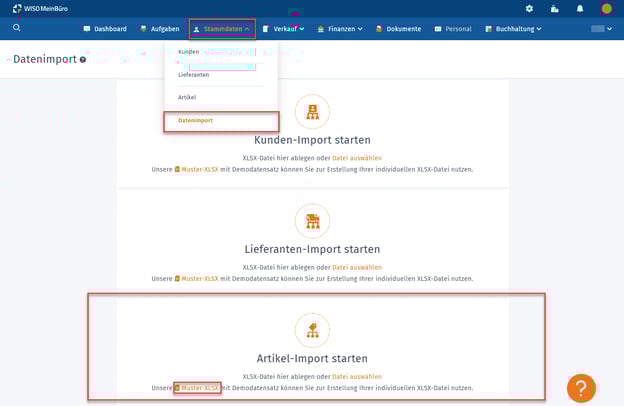Click the Artikel-Import circle icon
The height and width of the screenshot is (406, 624).
[312, 330]
